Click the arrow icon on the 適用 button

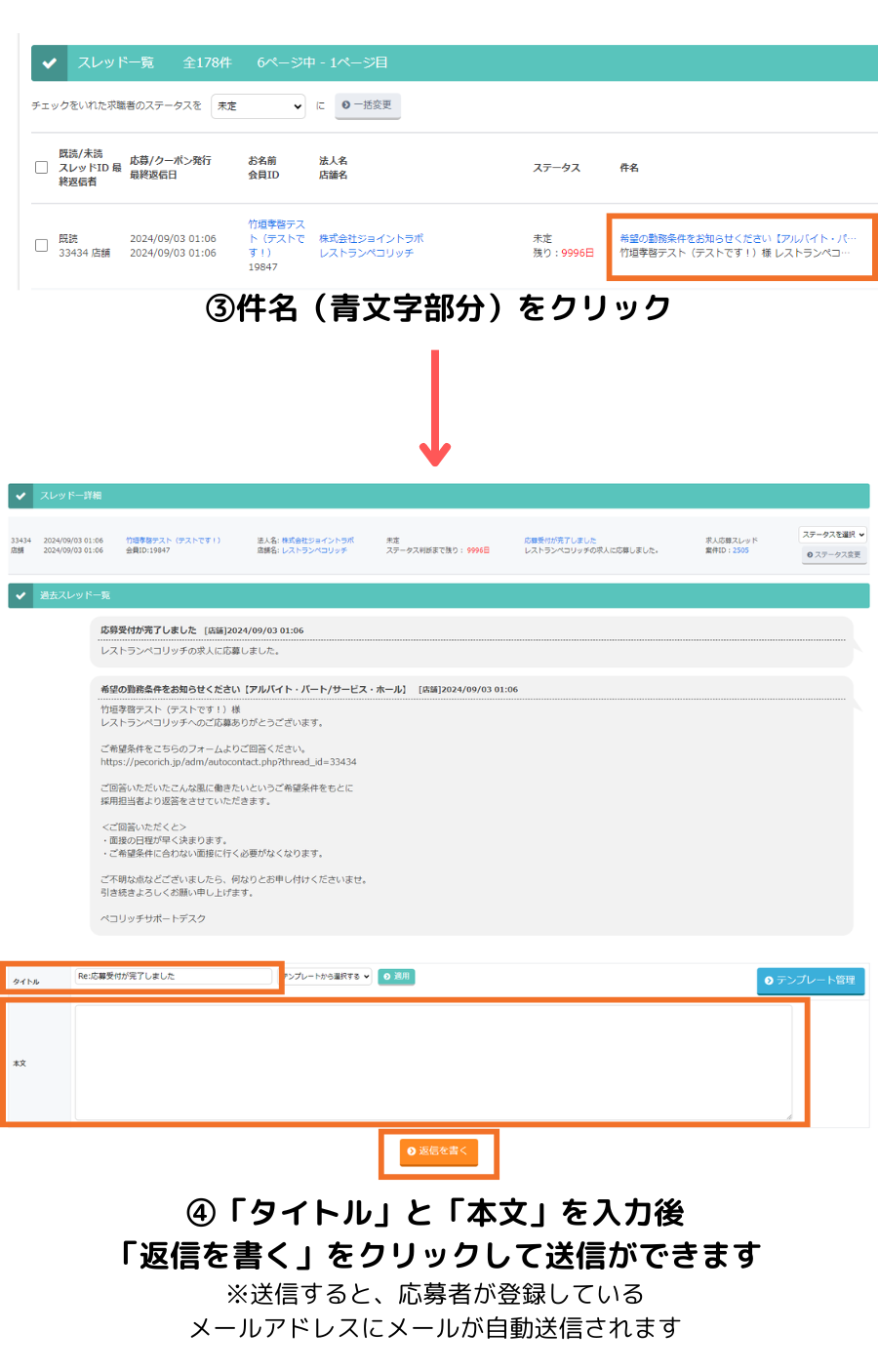coord(386,976)
